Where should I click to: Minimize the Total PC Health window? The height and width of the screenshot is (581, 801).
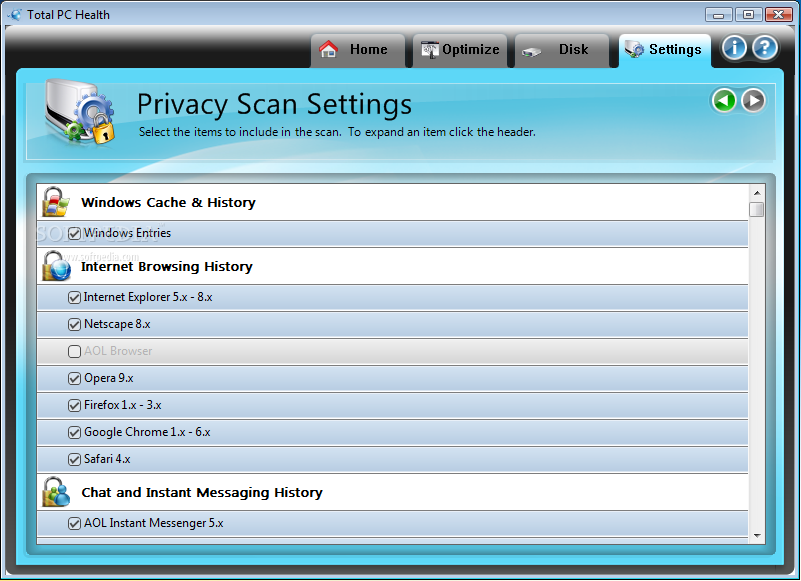tap(718, 15)
